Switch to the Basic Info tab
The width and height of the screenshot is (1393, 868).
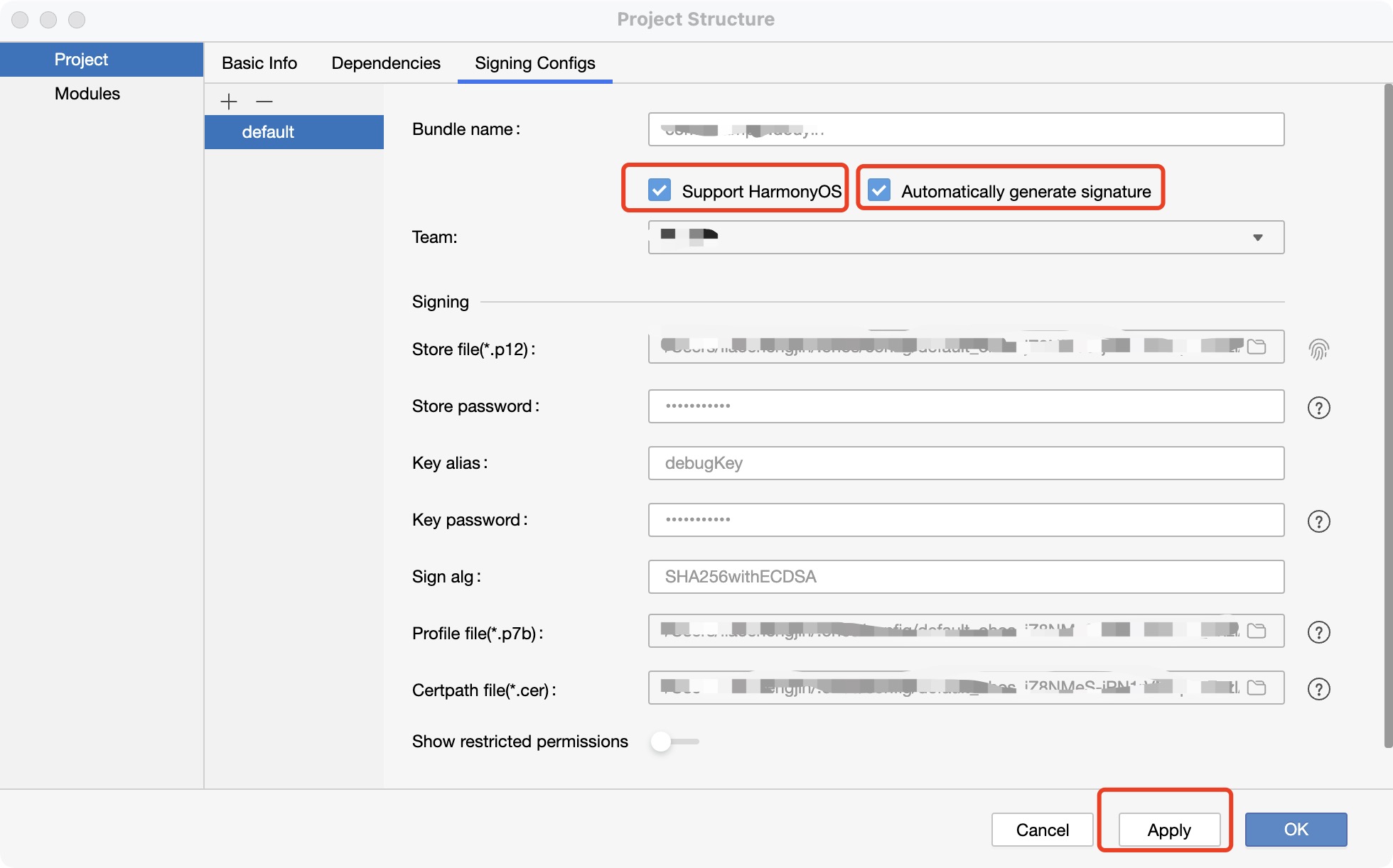[x=259, y=63]
